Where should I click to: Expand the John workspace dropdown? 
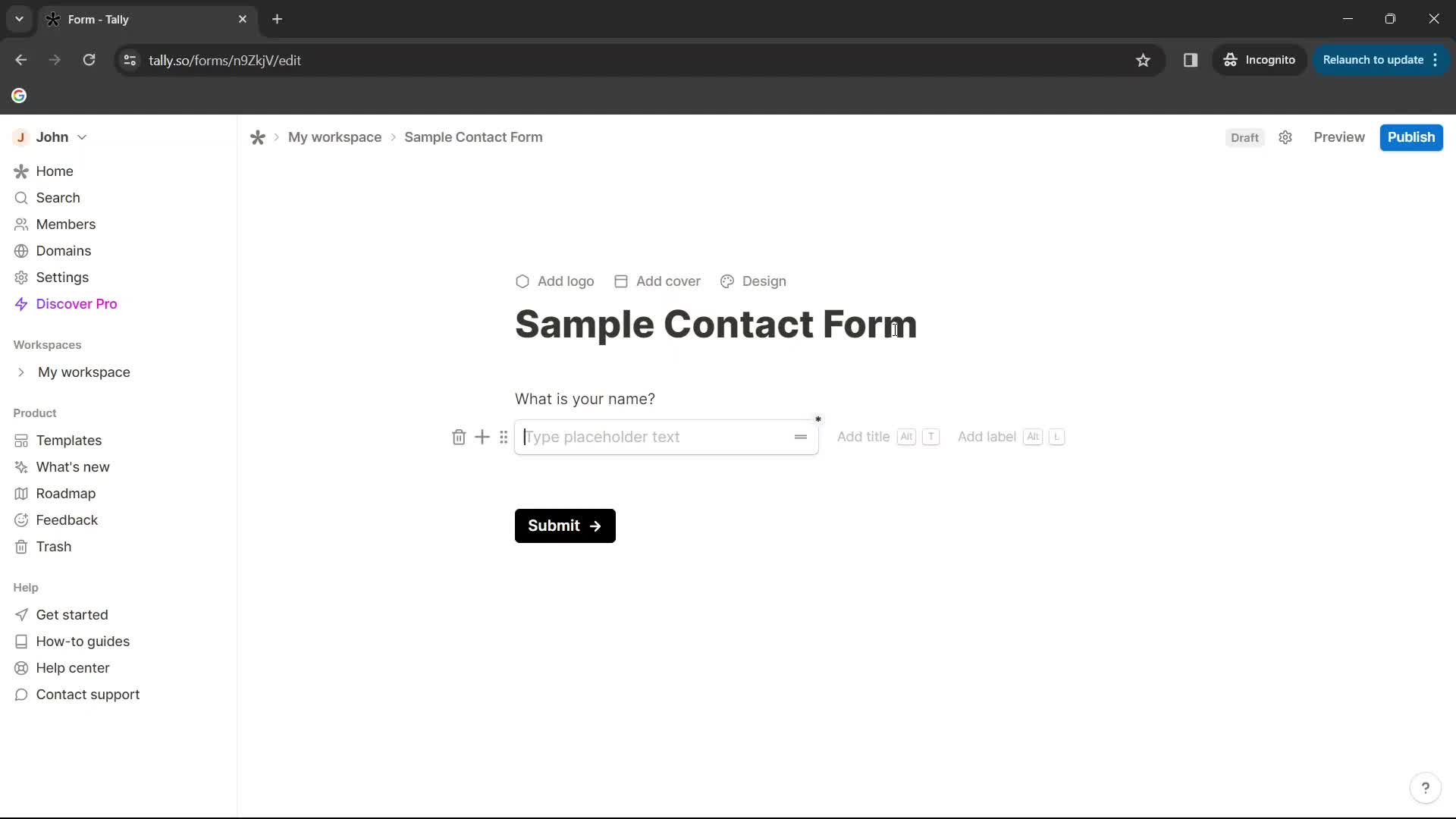point(81,136)
